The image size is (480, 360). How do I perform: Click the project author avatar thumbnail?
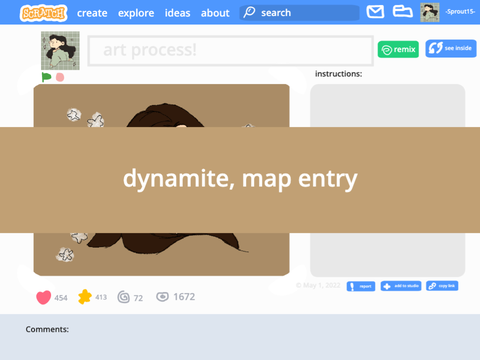tap(60, 51)
